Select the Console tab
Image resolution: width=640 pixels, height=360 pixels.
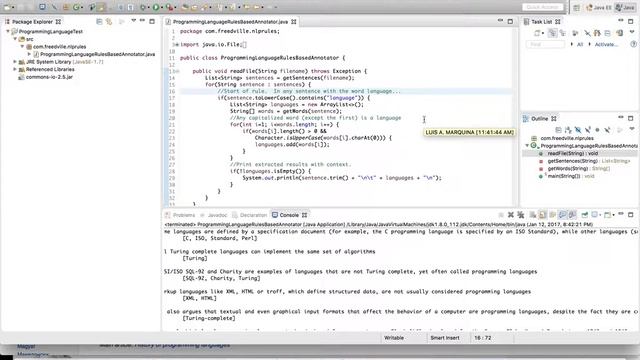(x=289, y=215)
